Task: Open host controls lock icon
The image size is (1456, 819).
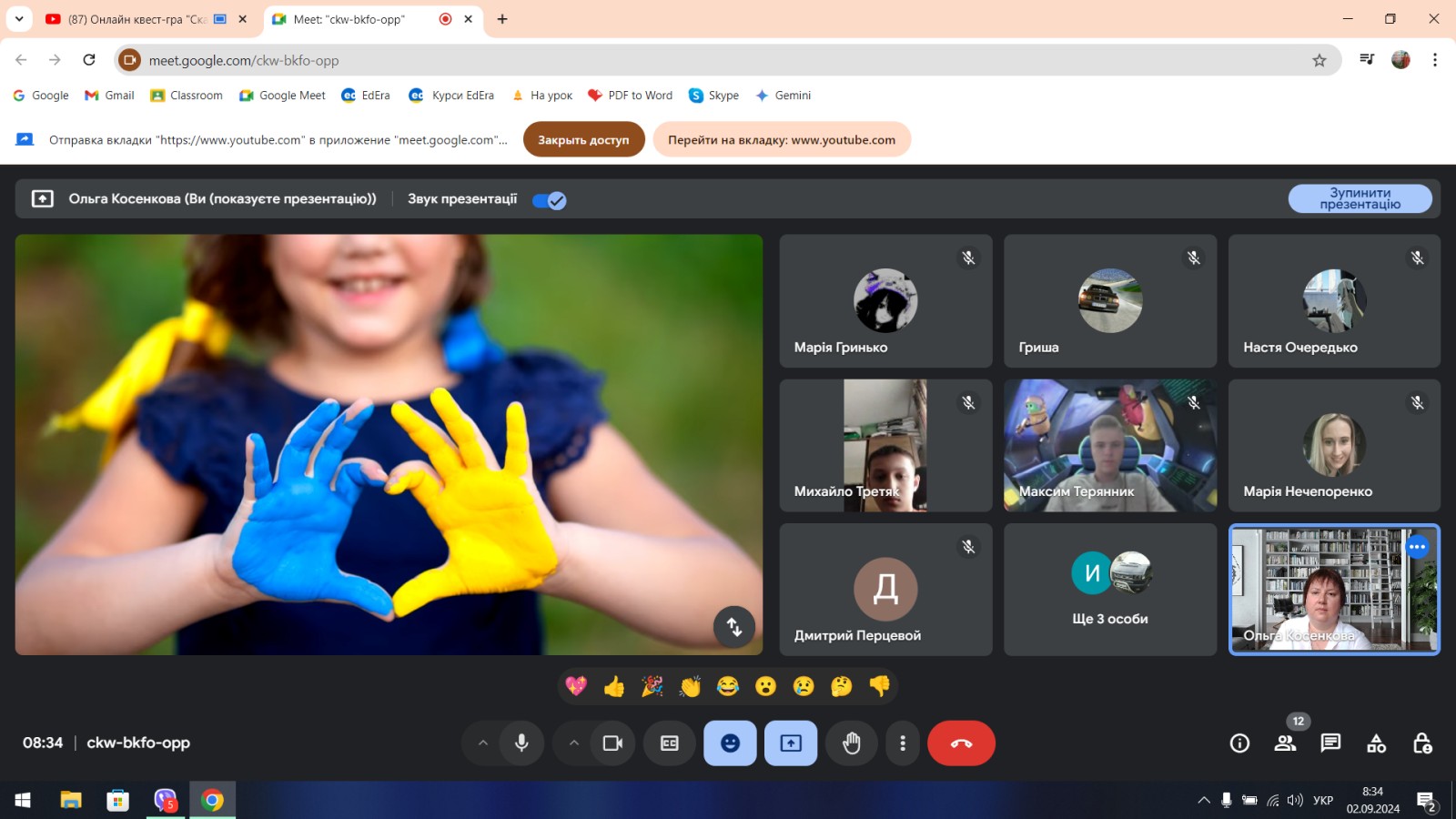Action: 1421,743
